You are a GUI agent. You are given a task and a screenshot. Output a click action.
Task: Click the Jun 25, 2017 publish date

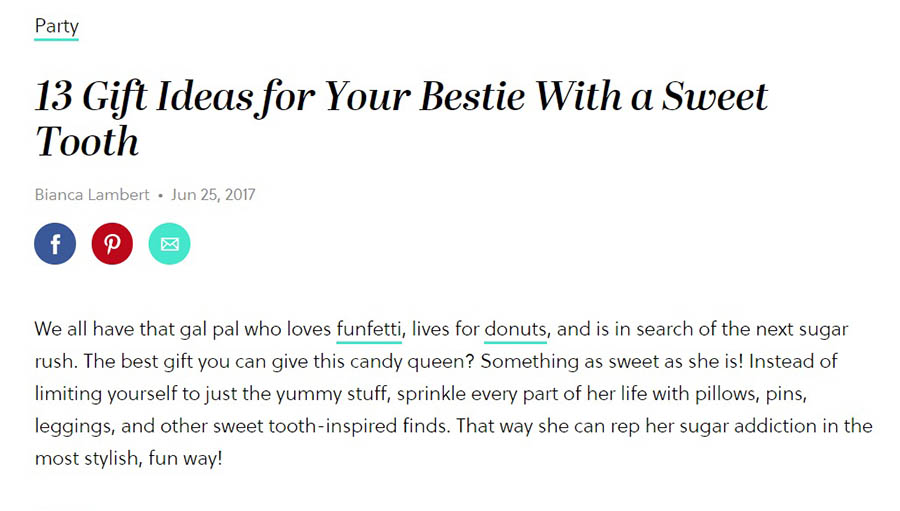click(213, 195)
